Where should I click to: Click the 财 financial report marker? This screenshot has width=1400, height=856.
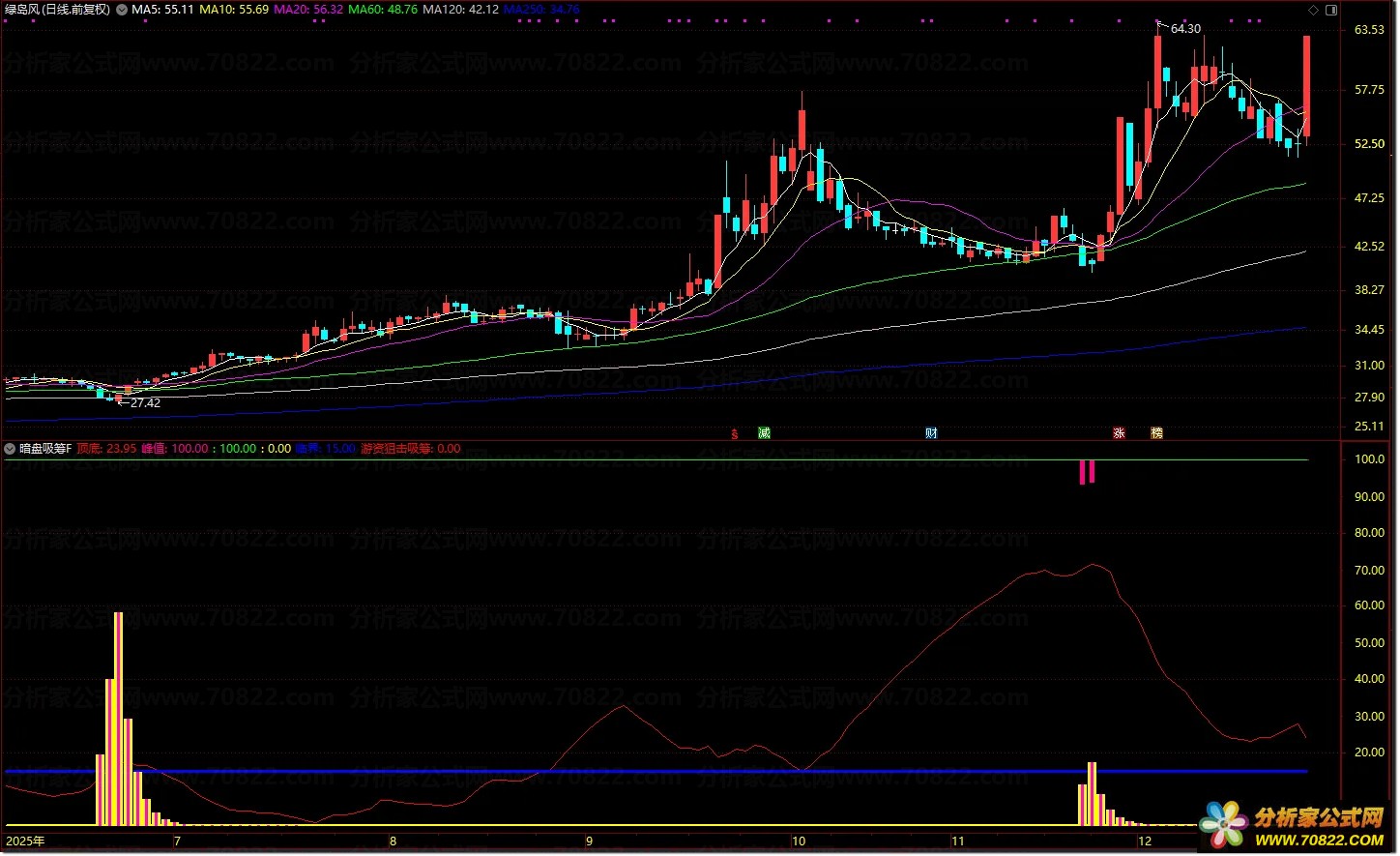pos(931,433)
